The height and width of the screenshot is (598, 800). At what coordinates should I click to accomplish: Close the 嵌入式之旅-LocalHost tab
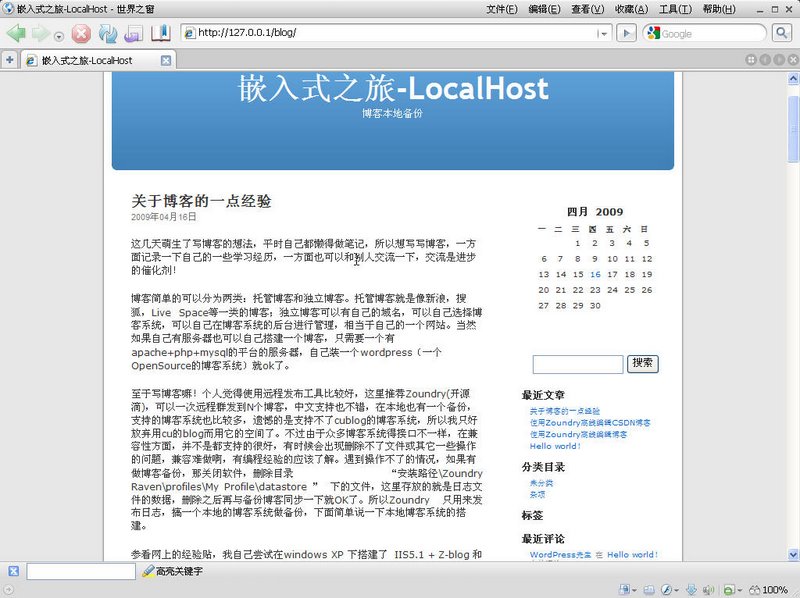pyautogui.click(x=166, y=61)
